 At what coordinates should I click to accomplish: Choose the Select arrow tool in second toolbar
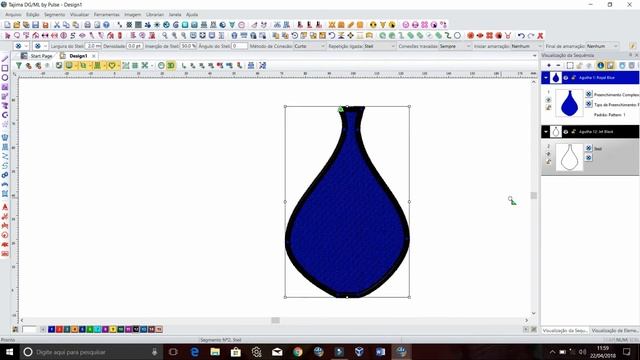[x=7, y=36]
